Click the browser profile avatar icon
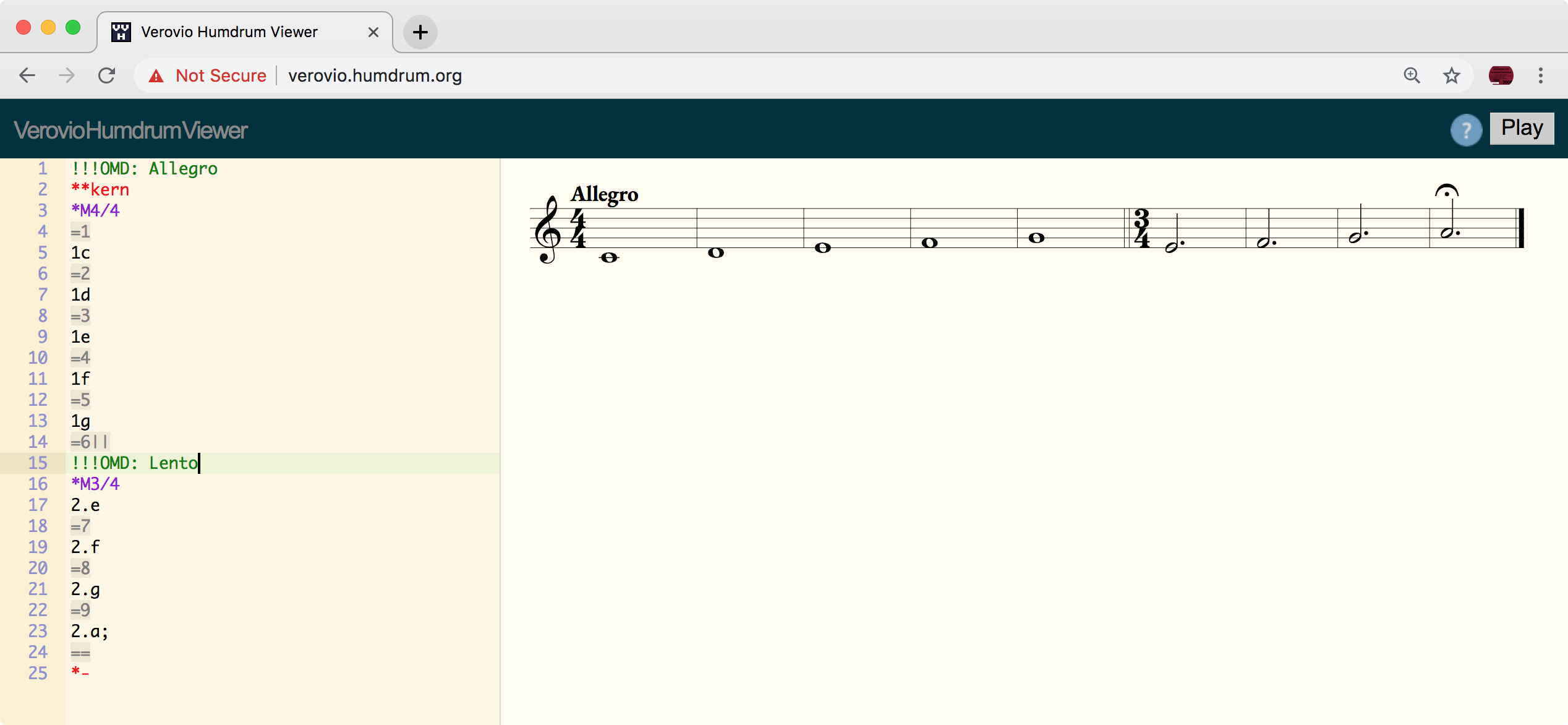The width and height of the screenshot is (1568, 725). 1501,75
